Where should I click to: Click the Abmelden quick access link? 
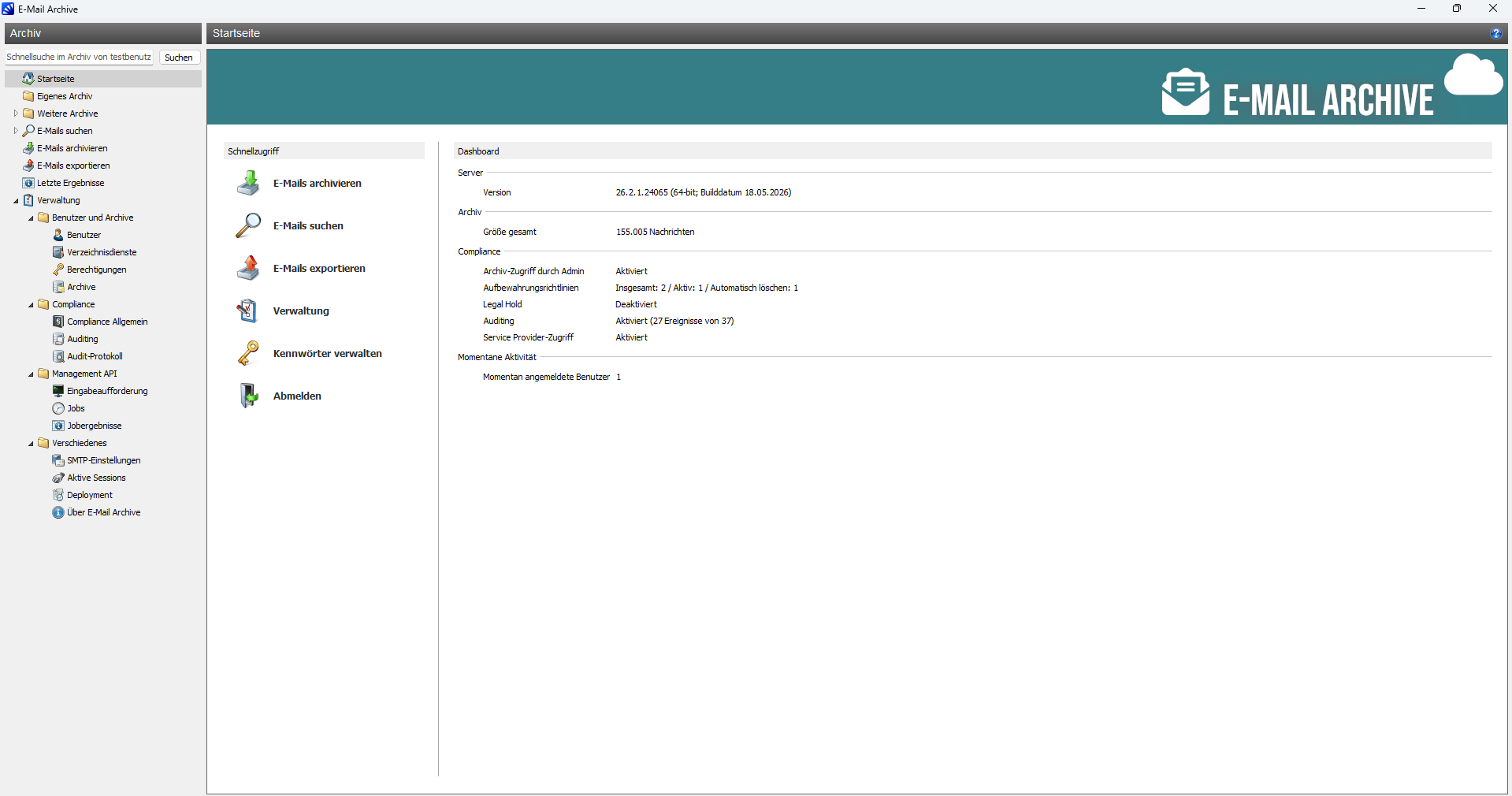(297, 396)
